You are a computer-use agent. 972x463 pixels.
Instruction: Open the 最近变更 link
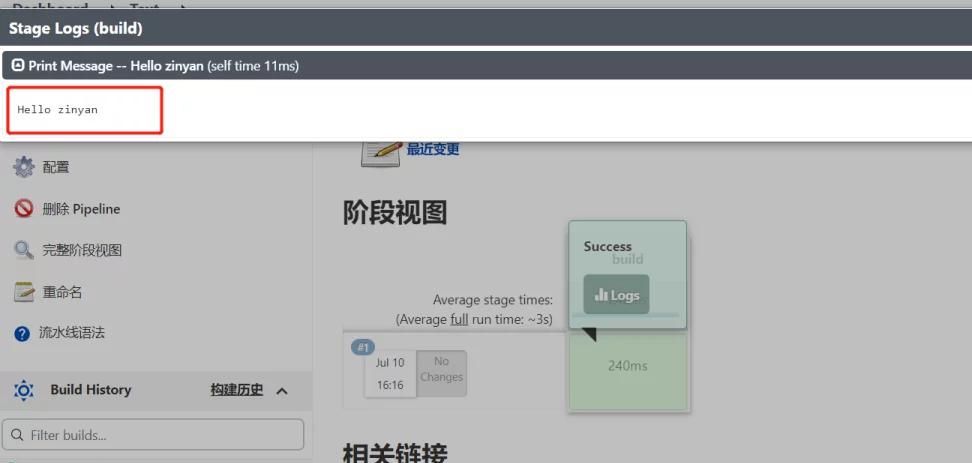(433, 149)
